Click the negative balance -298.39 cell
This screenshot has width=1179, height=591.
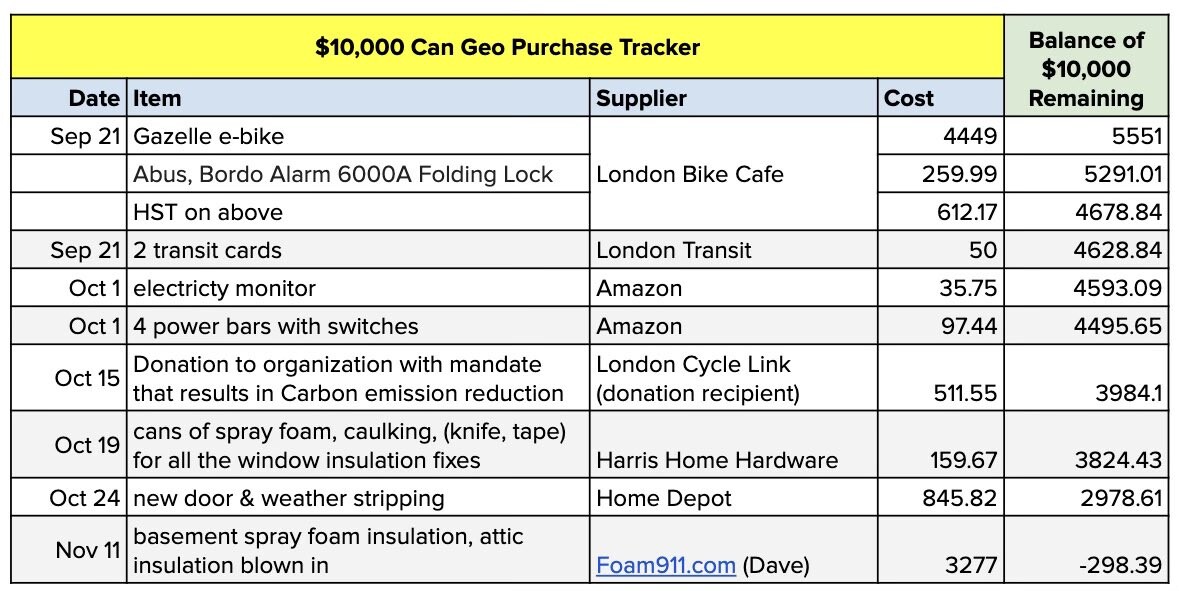coord(1121,566)
